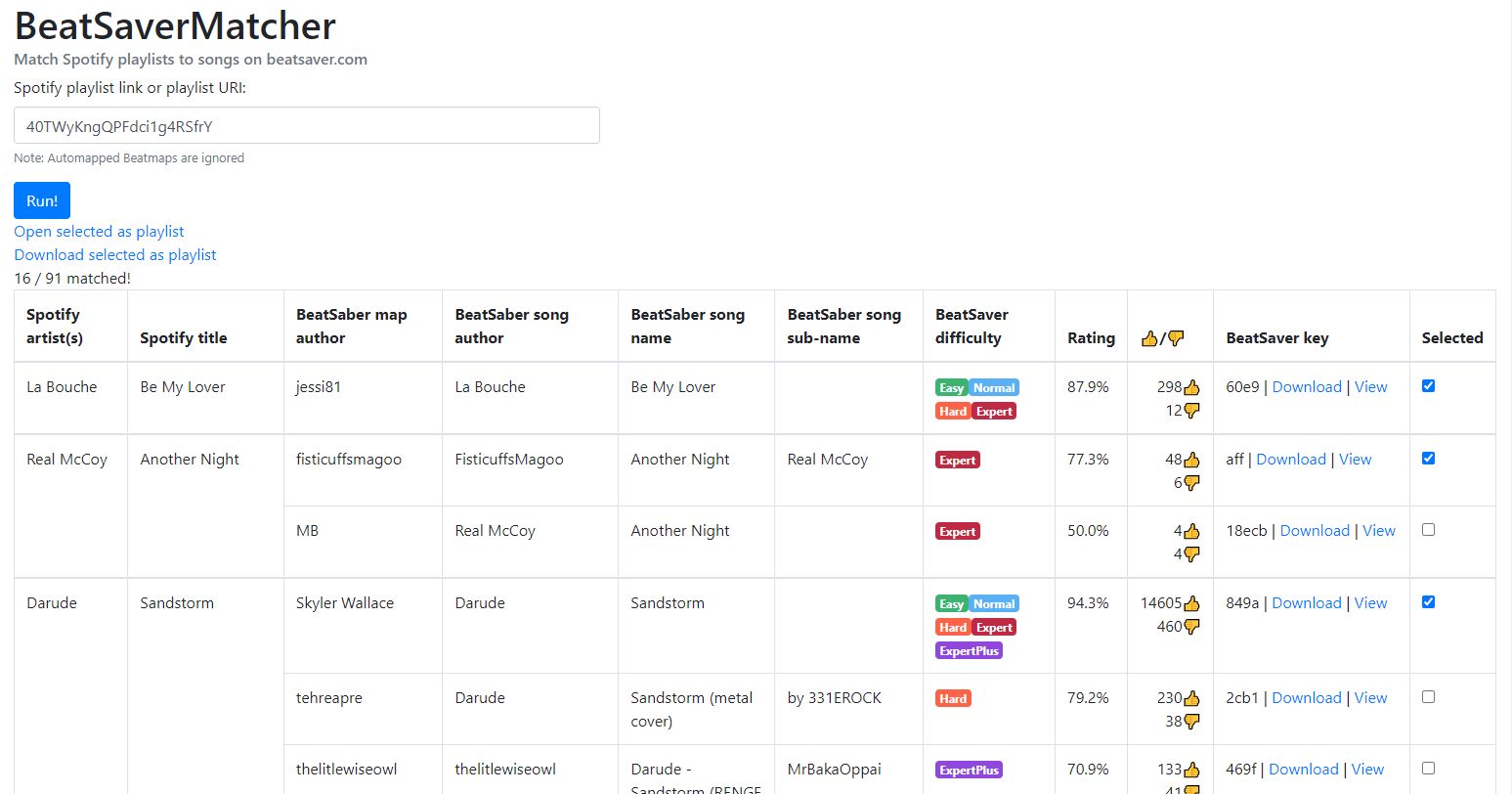Image resolution: width=1512 pixels, height=794 pixels.
Task: Uncheck Selected box for Be My Lover
Action: (x=1428, y=385)
